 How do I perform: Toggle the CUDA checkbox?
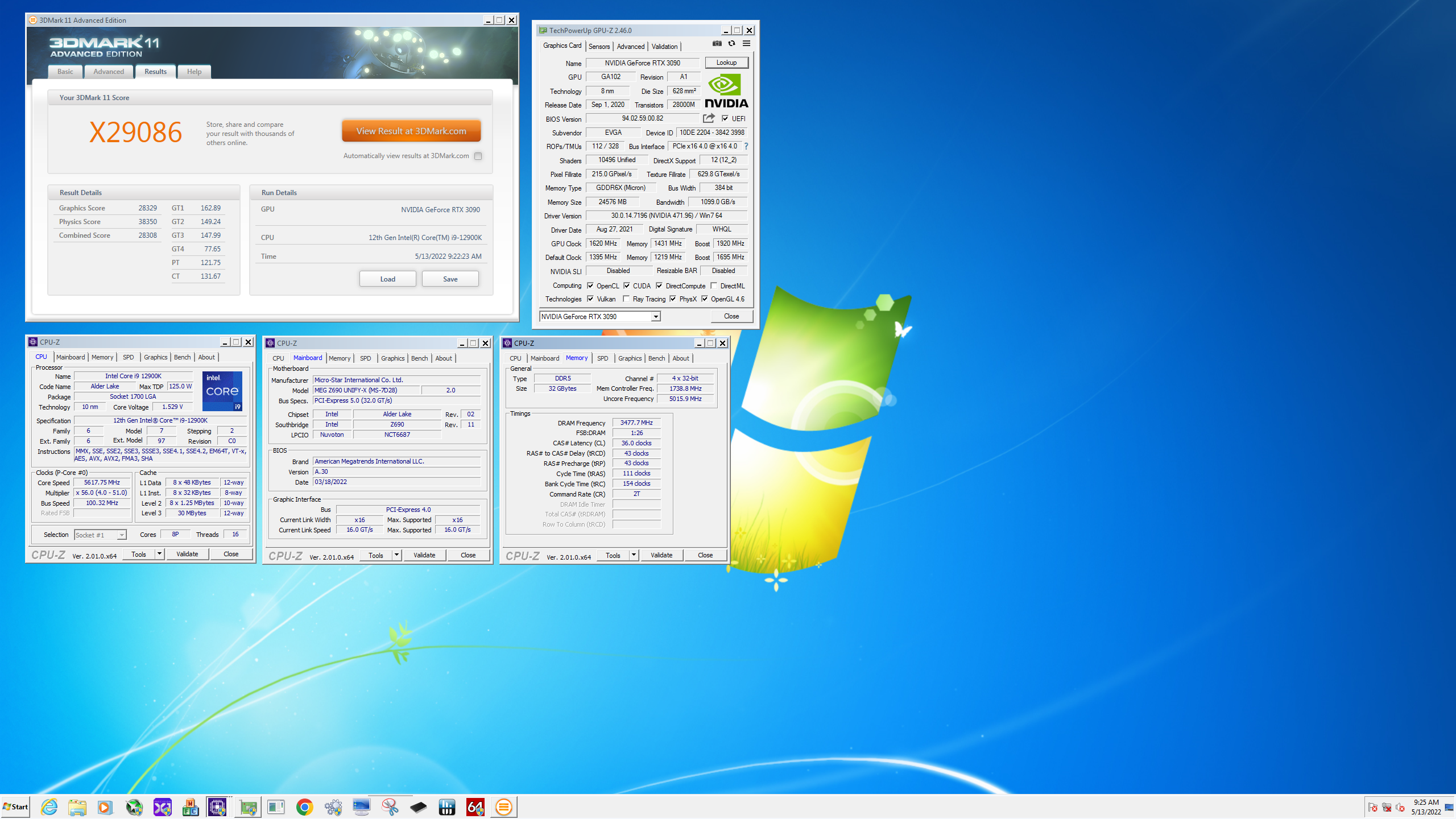[627, 286]
